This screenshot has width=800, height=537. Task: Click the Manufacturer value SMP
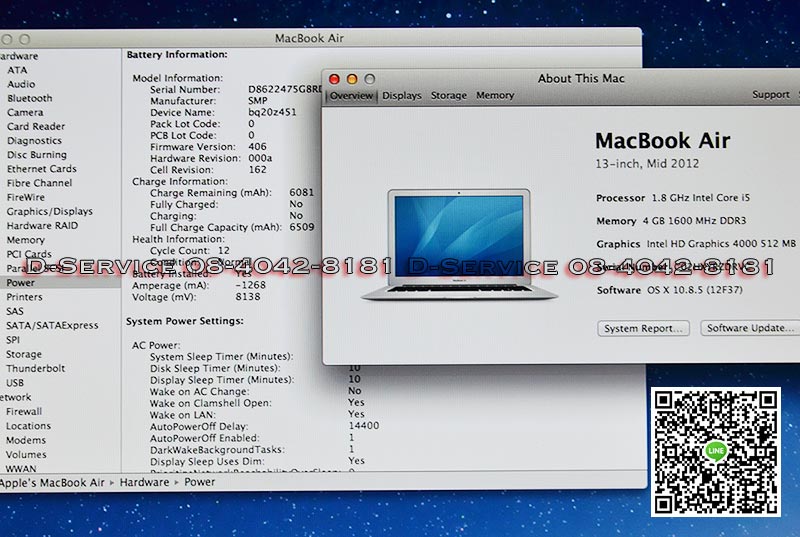tap(258, 101)
